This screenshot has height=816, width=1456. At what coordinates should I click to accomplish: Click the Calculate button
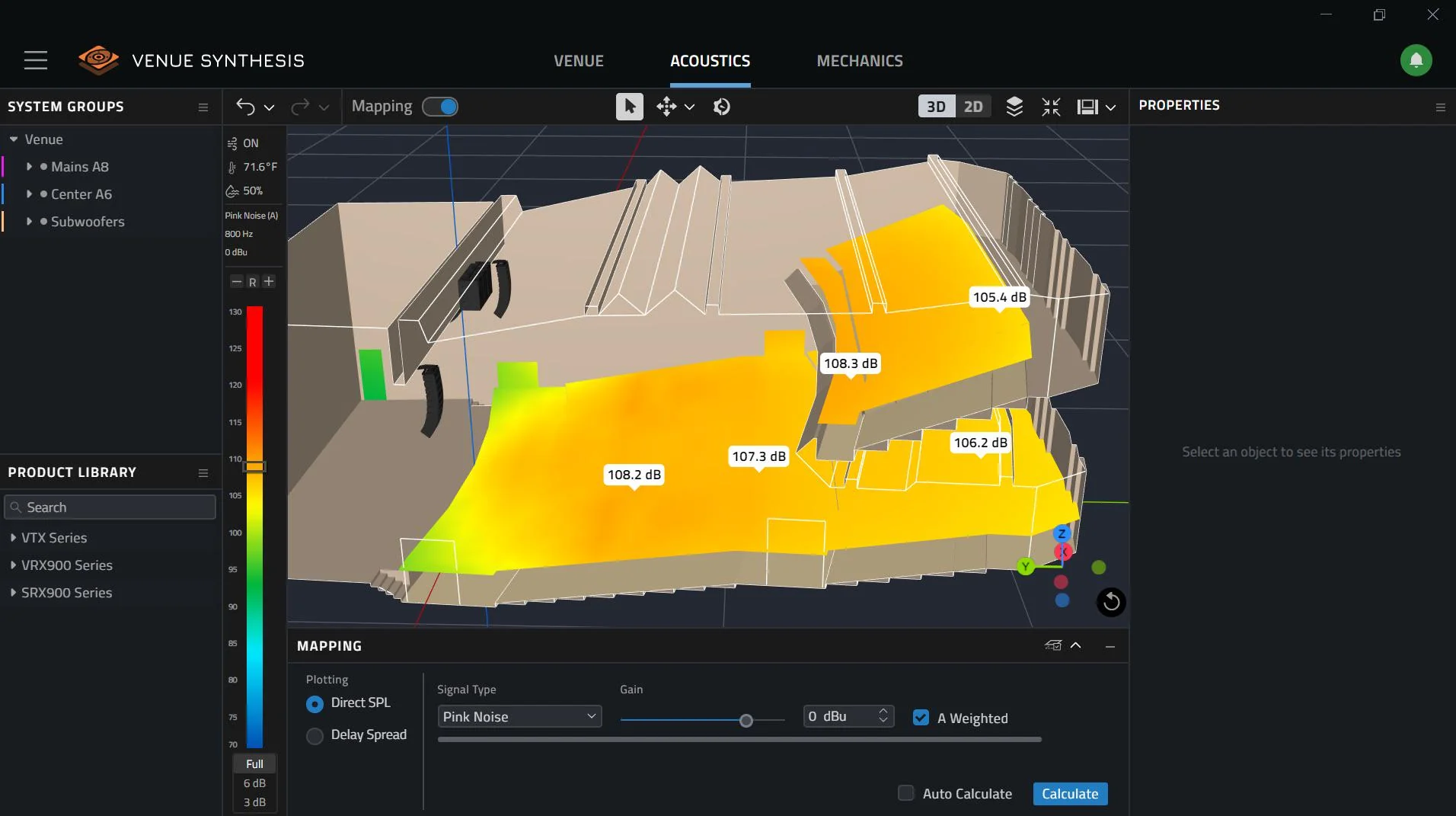(1068, 793)
